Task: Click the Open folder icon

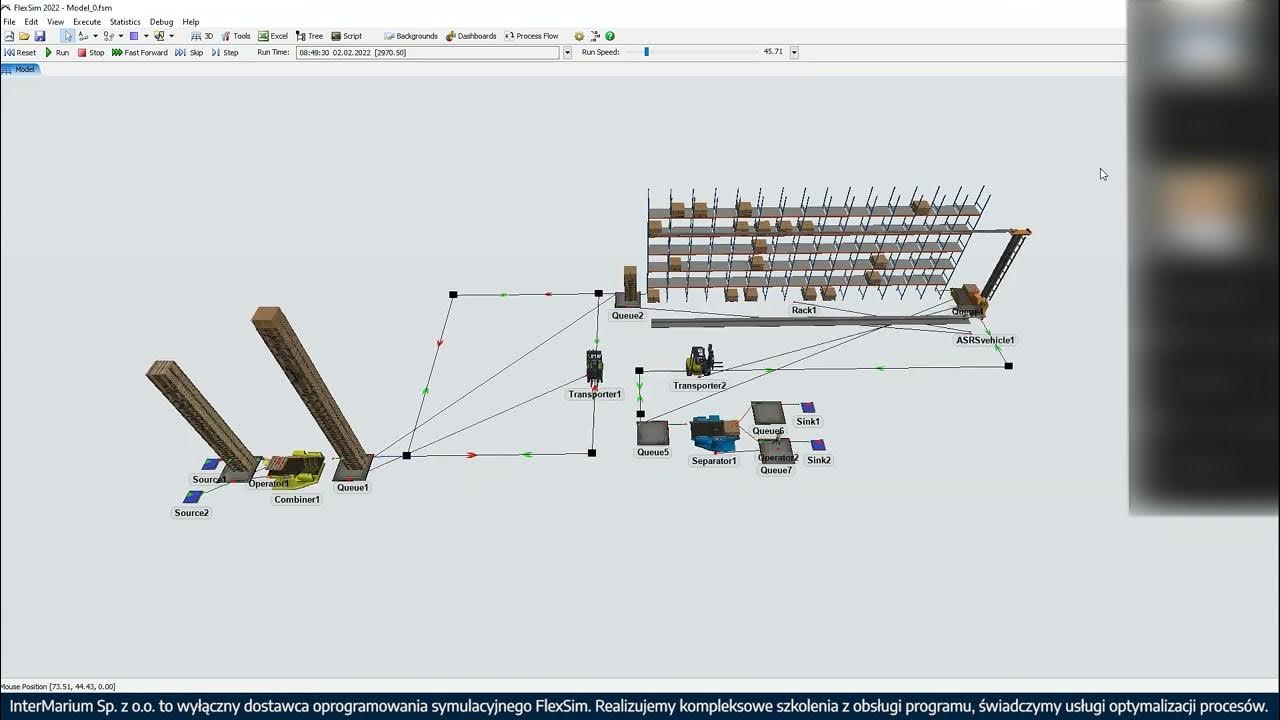Action: point(24,36)
